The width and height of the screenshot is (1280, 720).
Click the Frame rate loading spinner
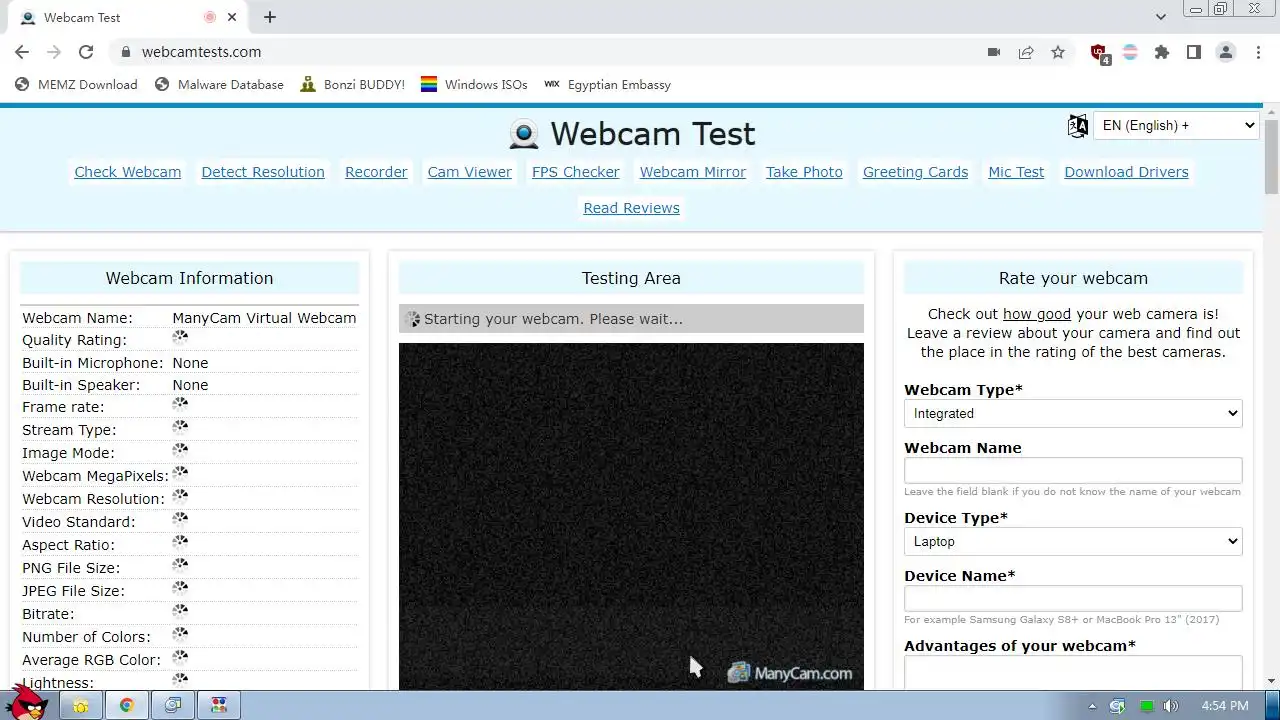click(x=180, y=404)
